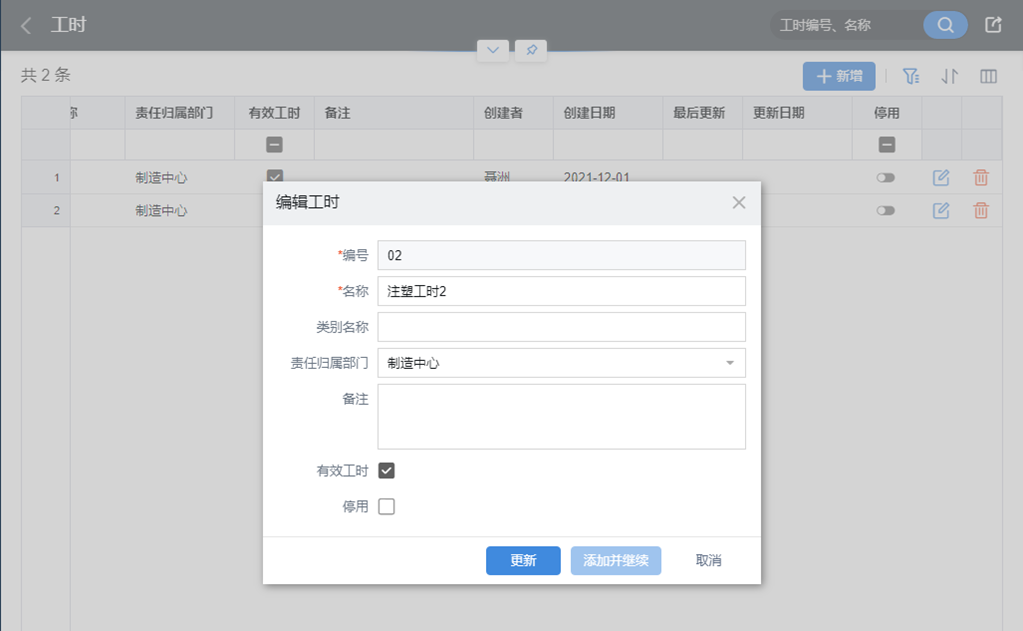The image size is (1023, 631).
Task: Click the 更新 button
Action: coord(523,561)
